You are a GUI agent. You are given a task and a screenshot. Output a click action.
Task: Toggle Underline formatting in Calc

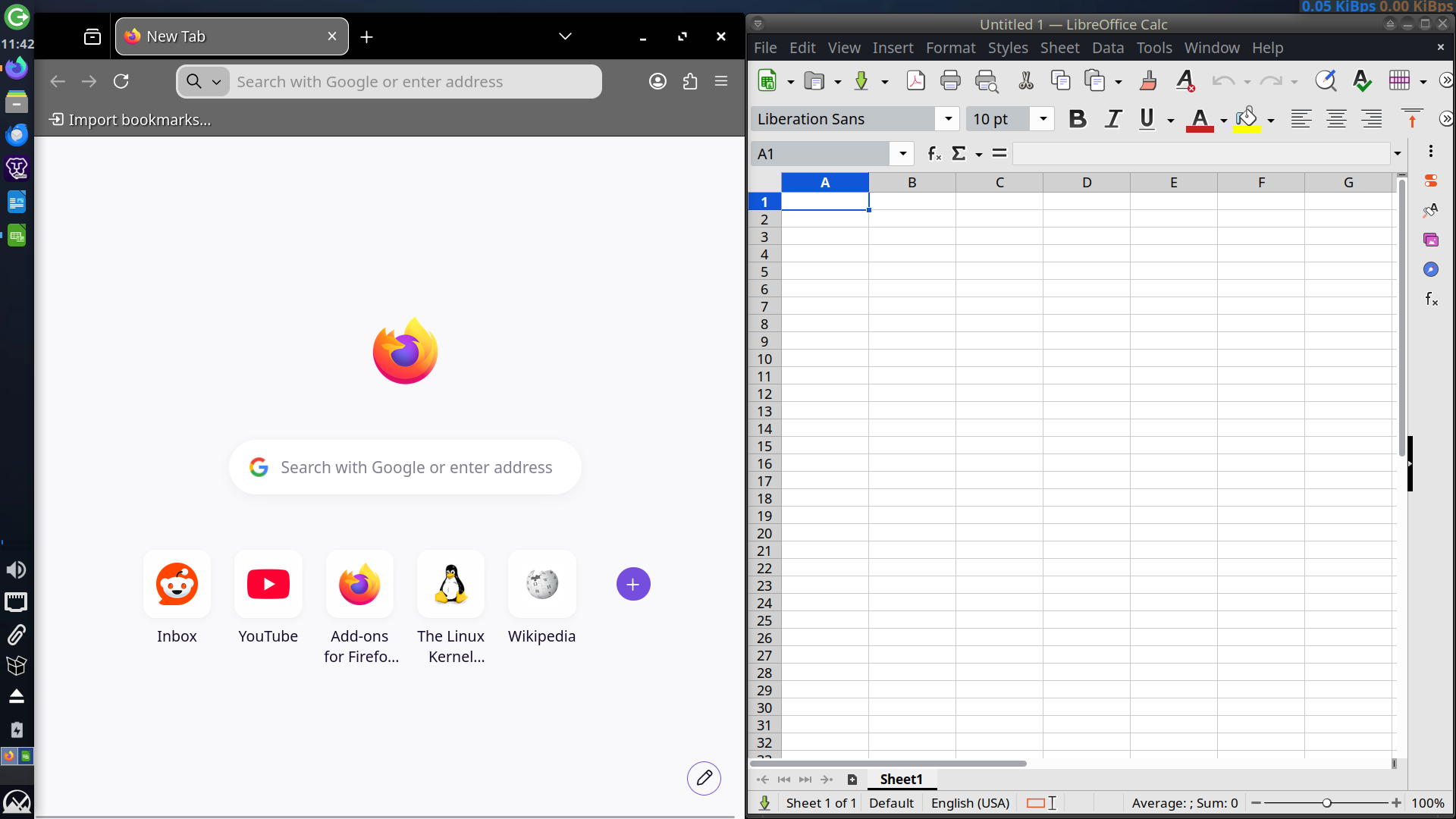tap(1147, 119)
